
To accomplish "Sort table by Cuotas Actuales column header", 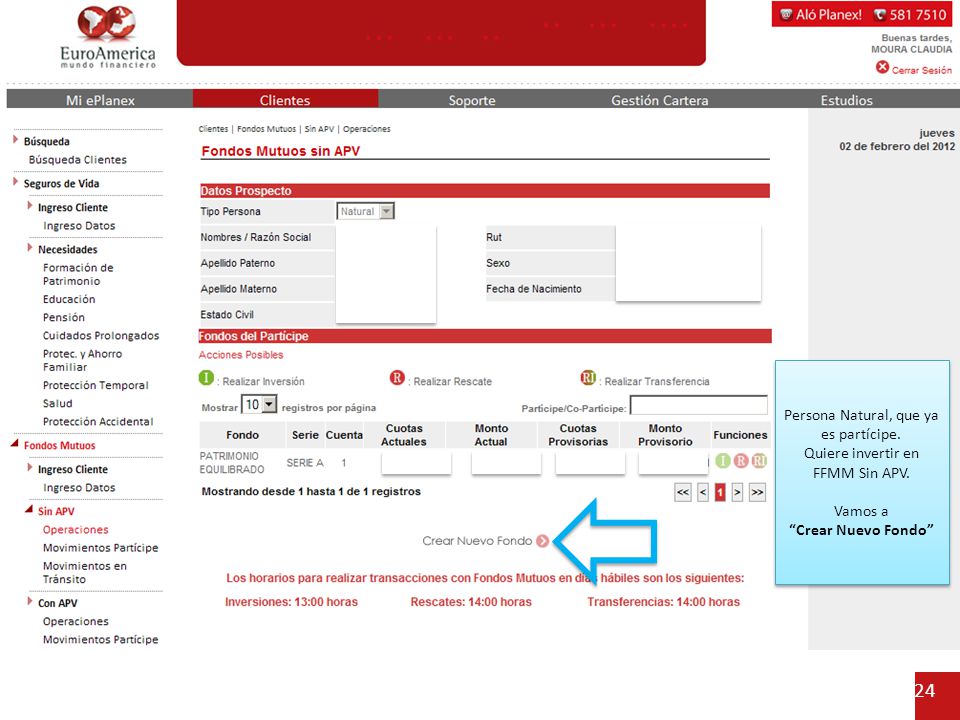I will coord(404,435).
